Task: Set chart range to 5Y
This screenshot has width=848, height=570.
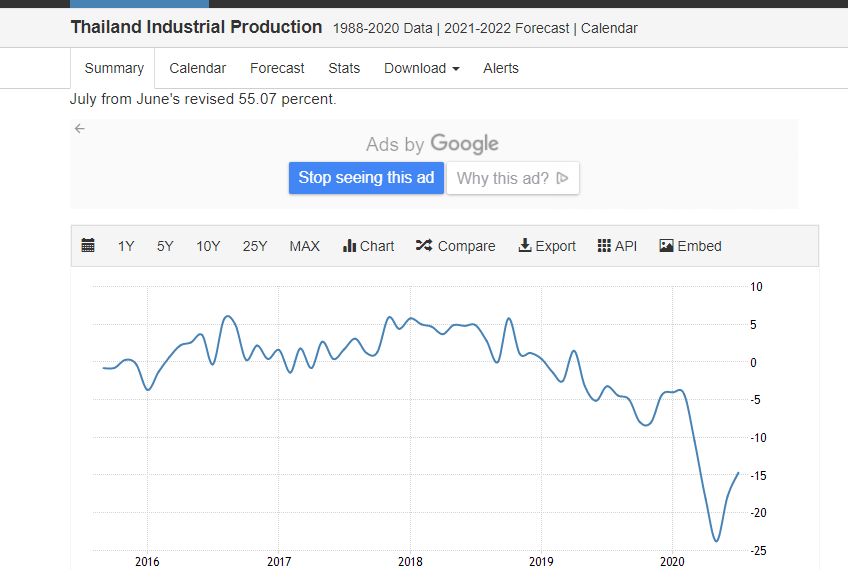Action: (165, 246)
